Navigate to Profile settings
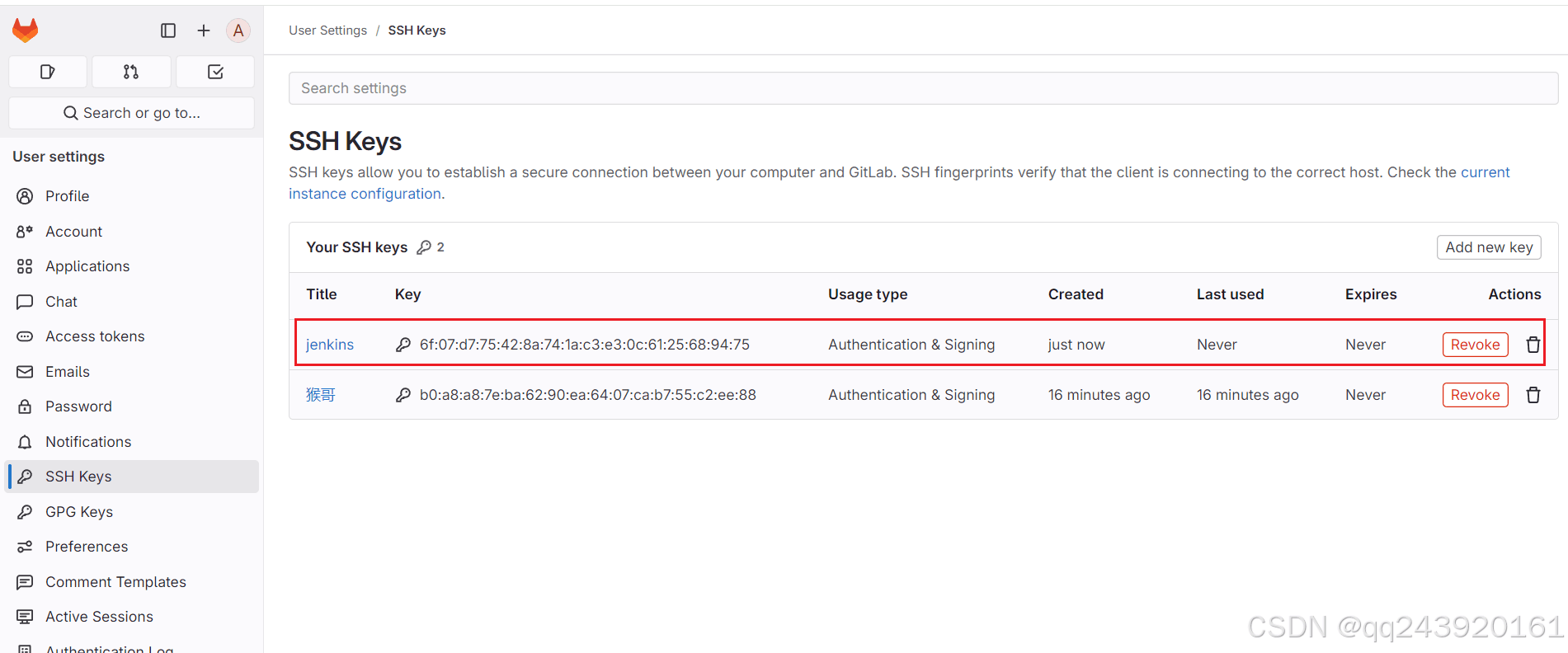Screen dimensions: 1568x653 pyautogui.click(x=67, y=196)
